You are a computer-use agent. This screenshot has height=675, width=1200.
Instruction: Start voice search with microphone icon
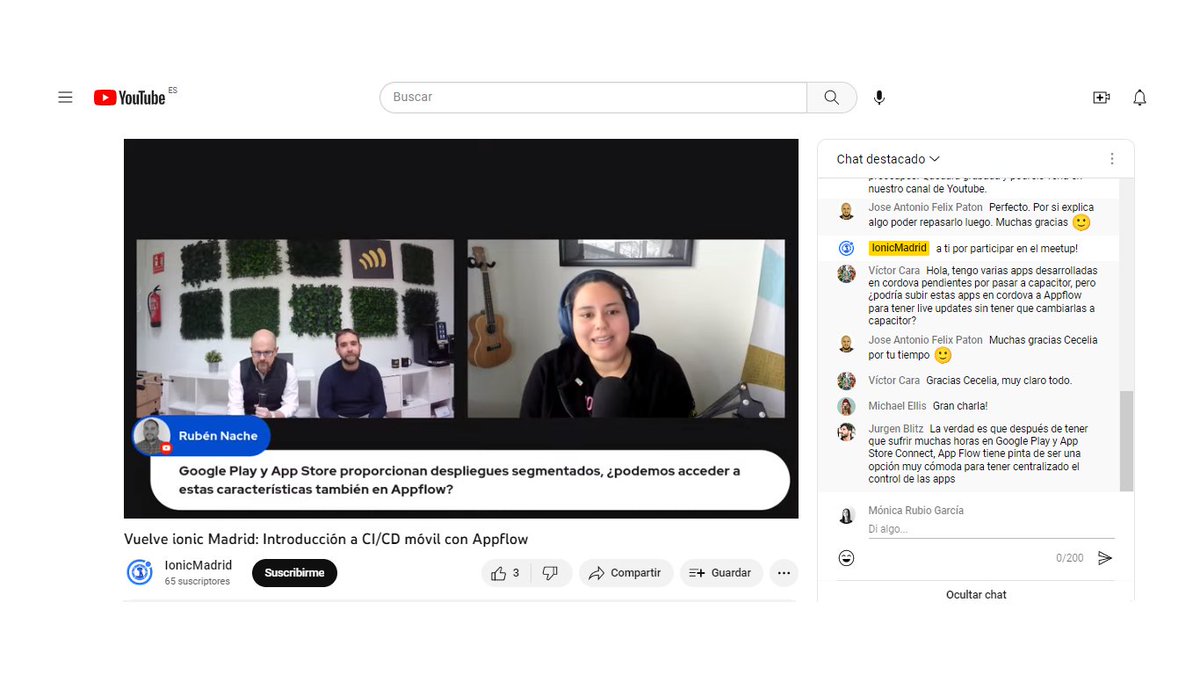coord(879,97)
